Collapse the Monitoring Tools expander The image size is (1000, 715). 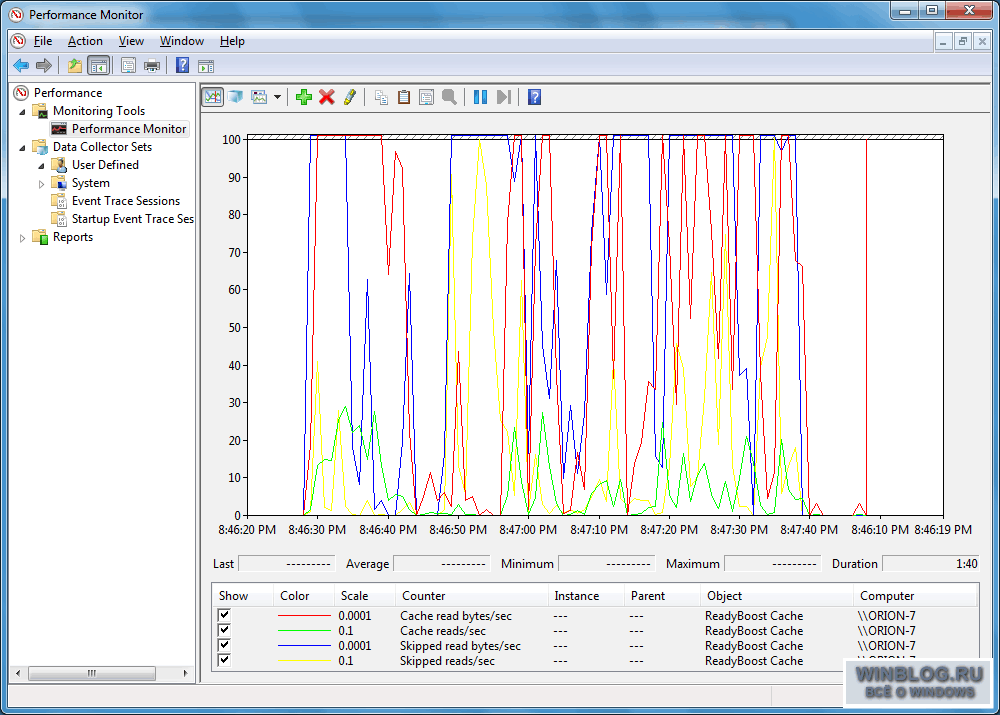point(23,112)
